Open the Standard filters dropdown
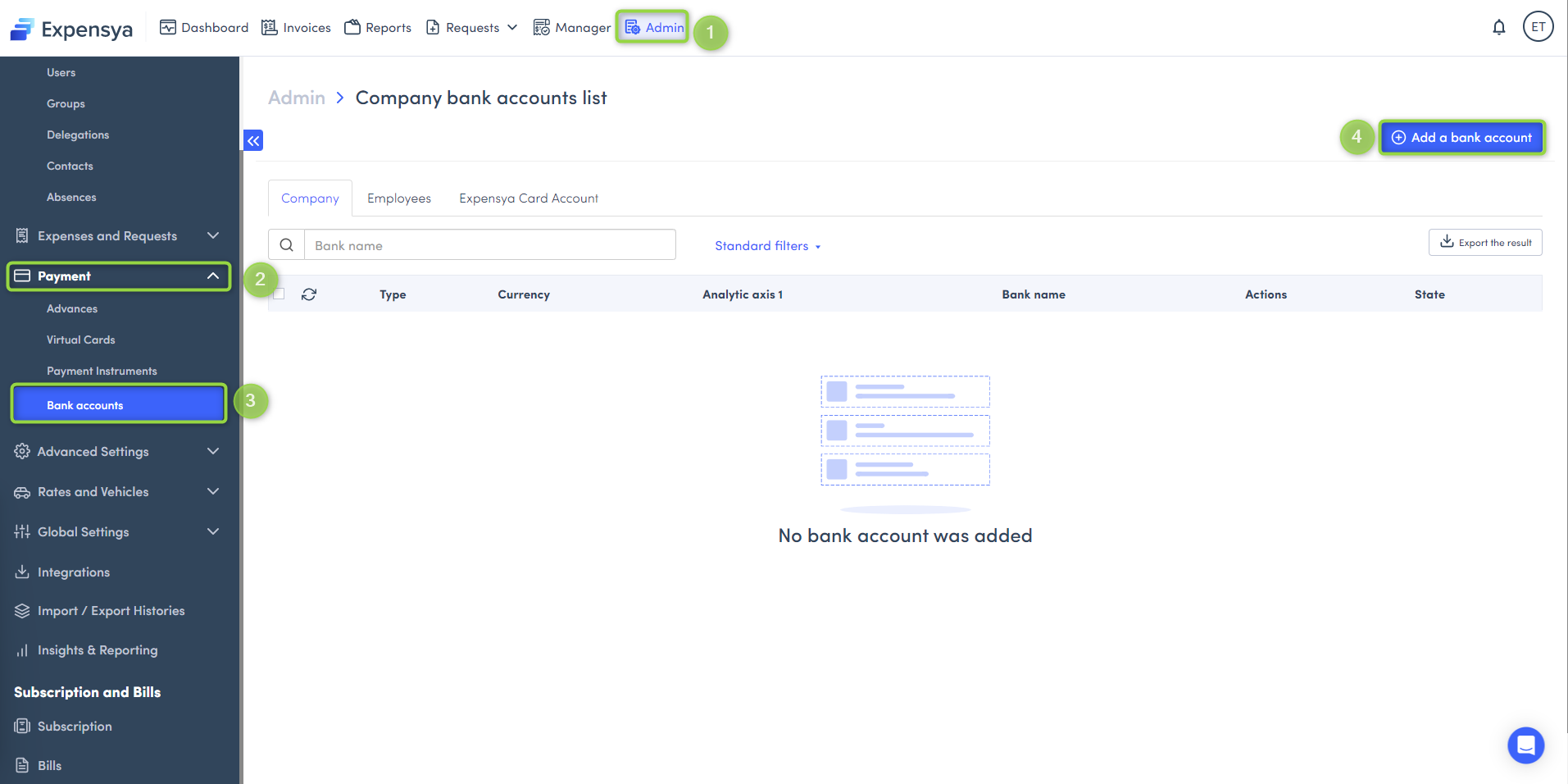Viewport: 1568px width, 784px height. tap(767, 246)
